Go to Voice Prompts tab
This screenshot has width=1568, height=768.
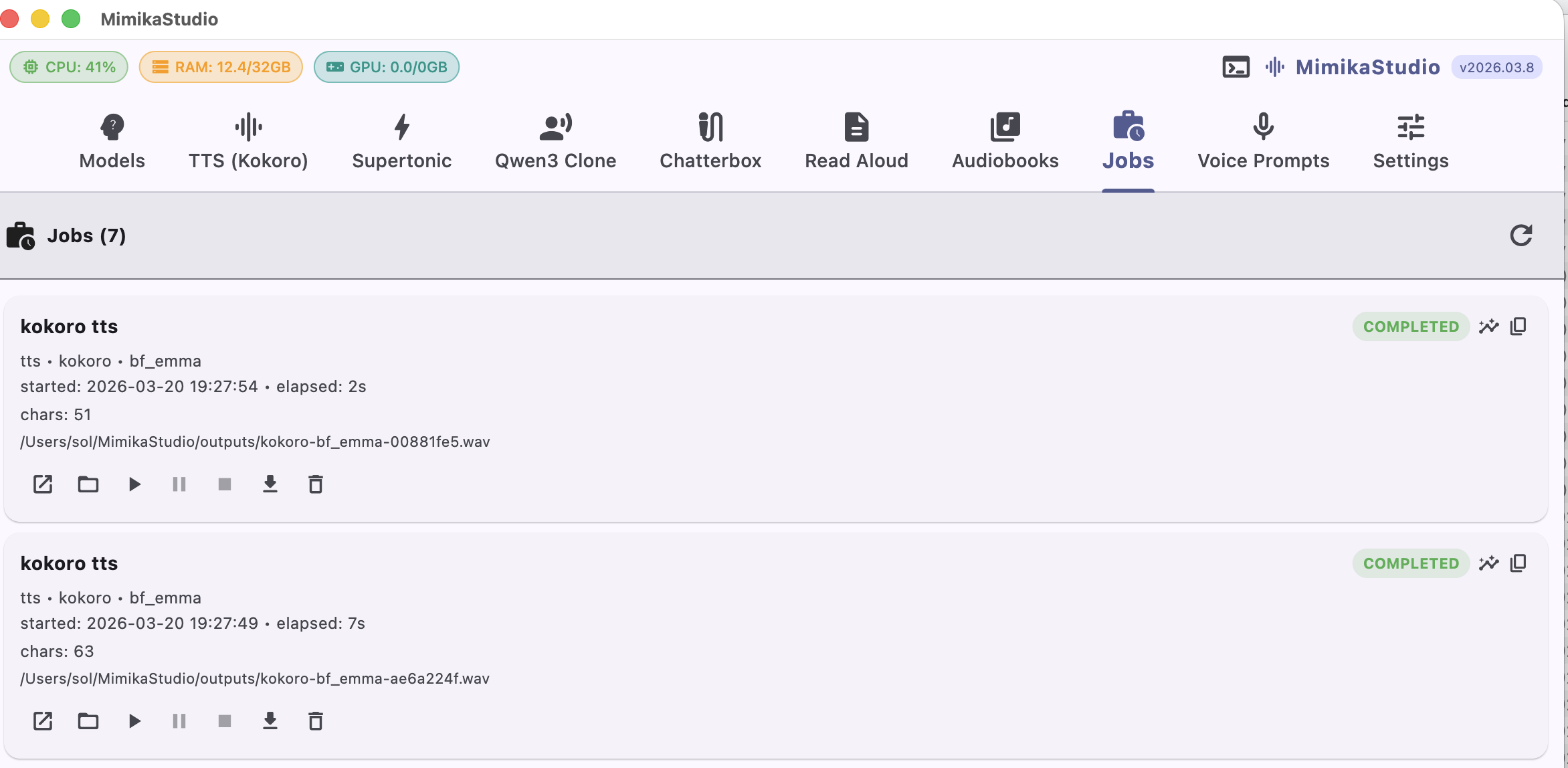coord(1263,141)
